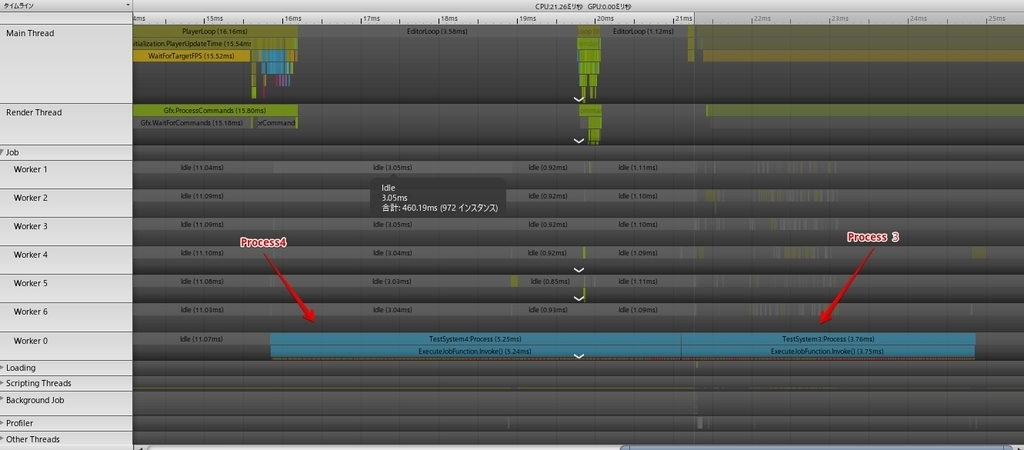Click the Worker 2 row label

(x=31, y=198)
